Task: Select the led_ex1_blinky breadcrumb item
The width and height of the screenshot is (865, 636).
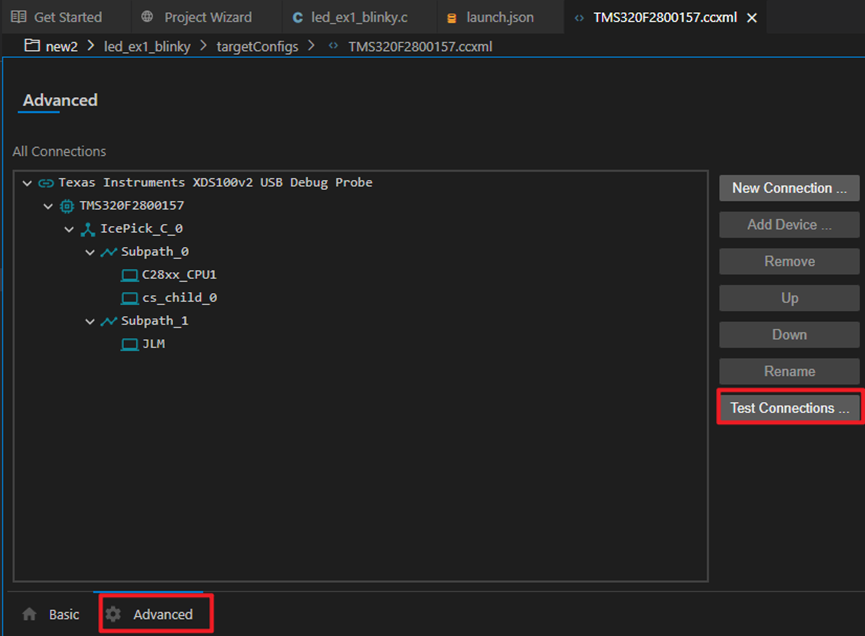Action: pos(147,46)
